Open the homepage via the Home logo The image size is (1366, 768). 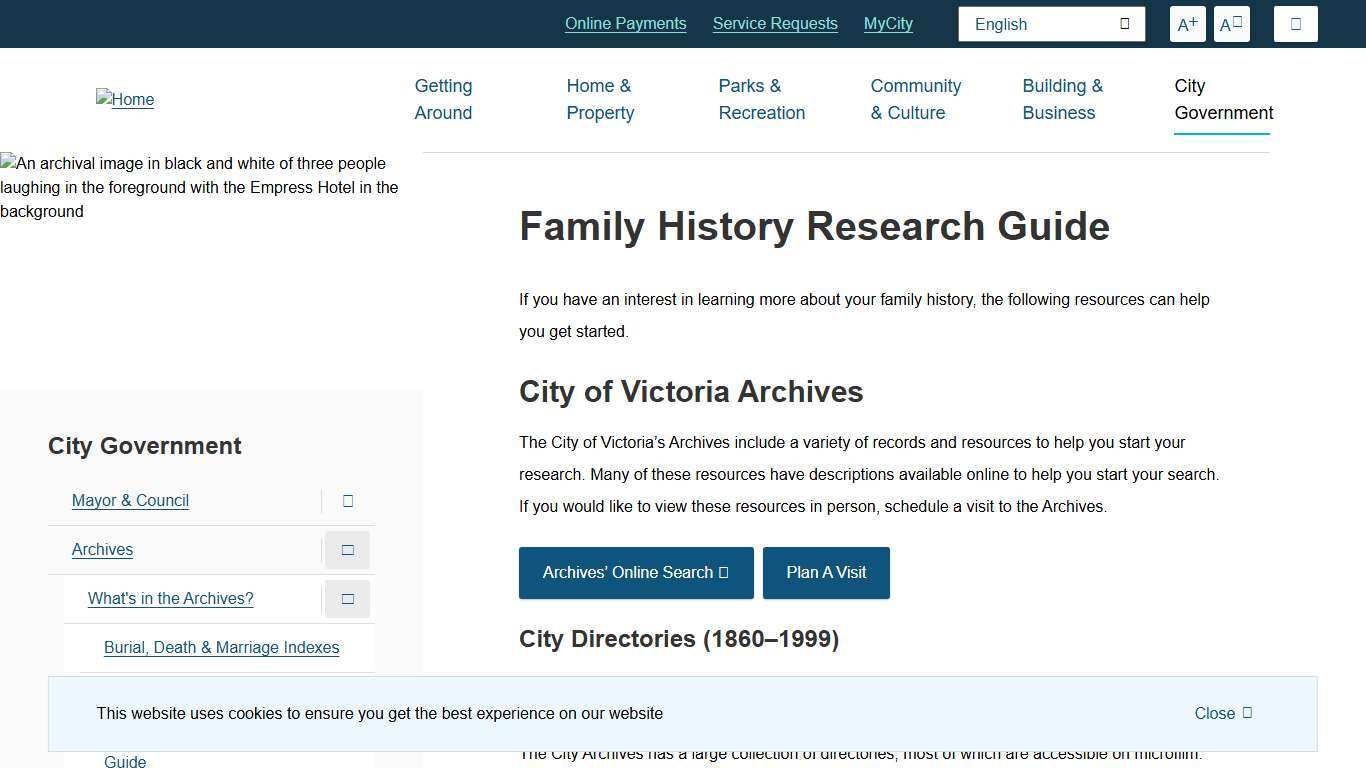click(125, 99)
